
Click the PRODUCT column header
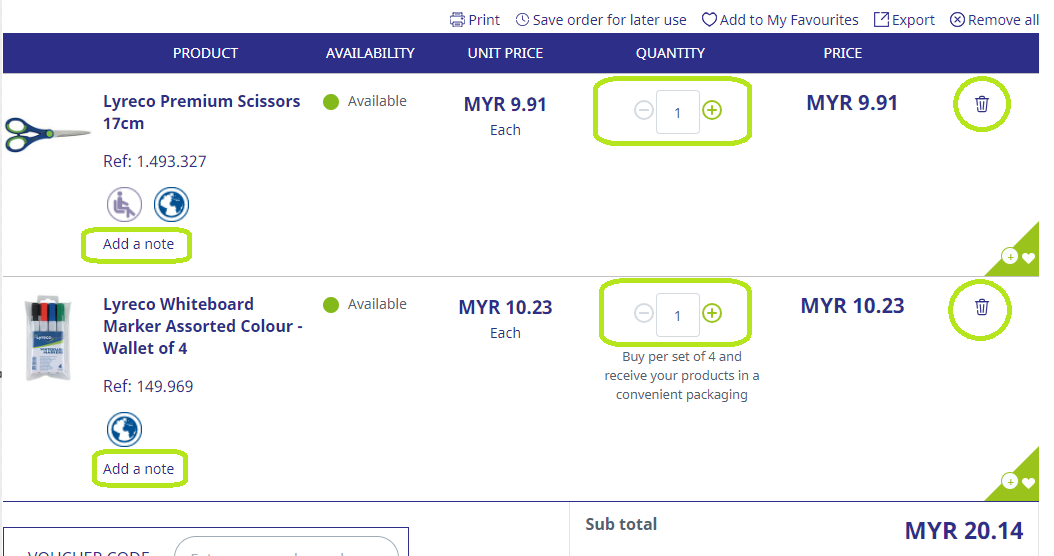tap(205, 53)
